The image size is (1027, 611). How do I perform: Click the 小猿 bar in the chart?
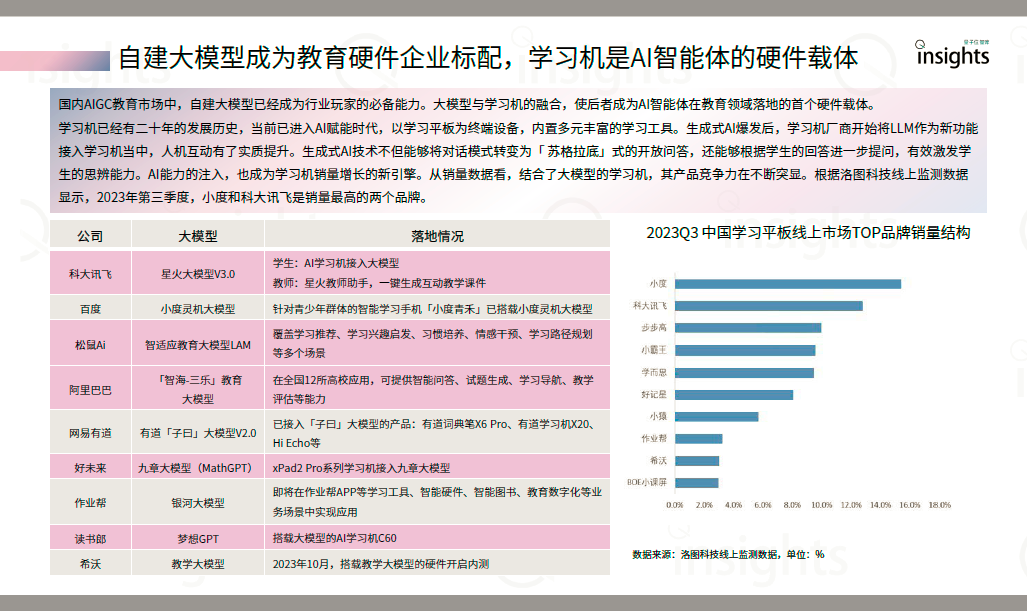click(717, 417)
